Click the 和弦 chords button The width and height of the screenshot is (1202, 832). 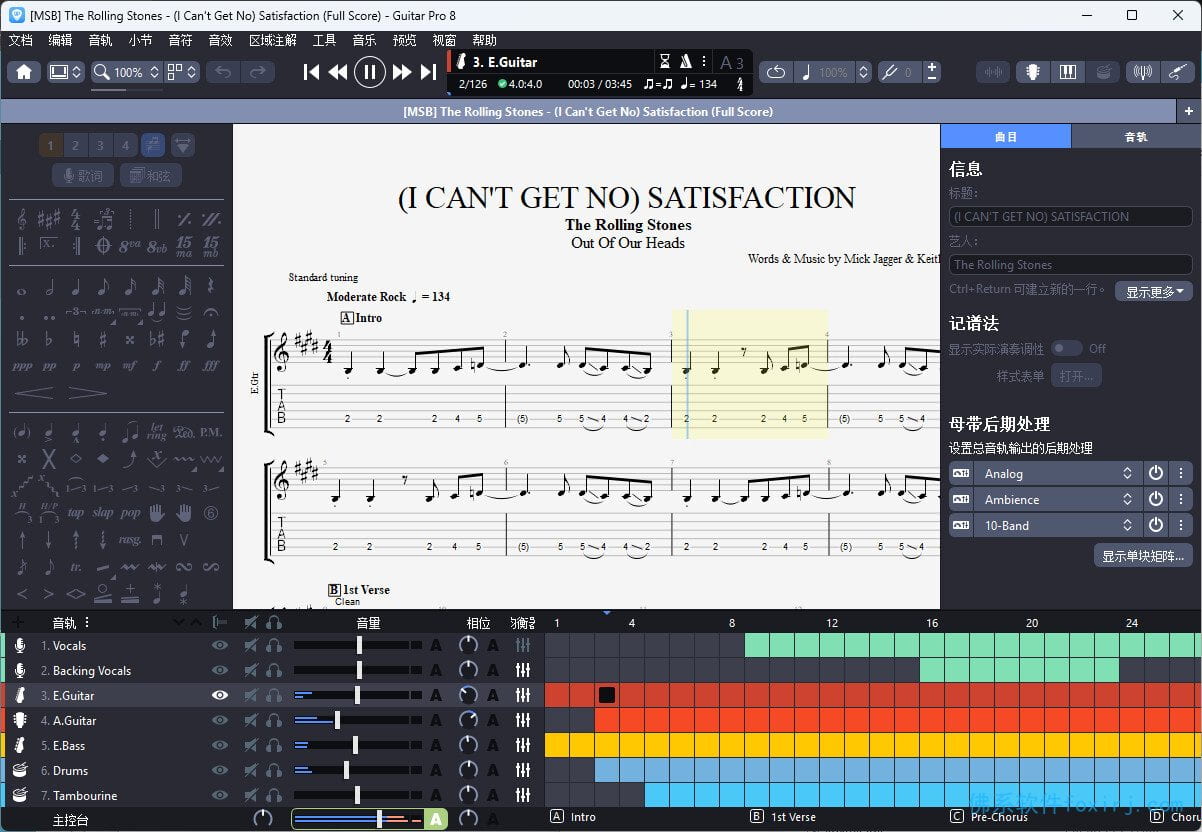tap(150, 176)
